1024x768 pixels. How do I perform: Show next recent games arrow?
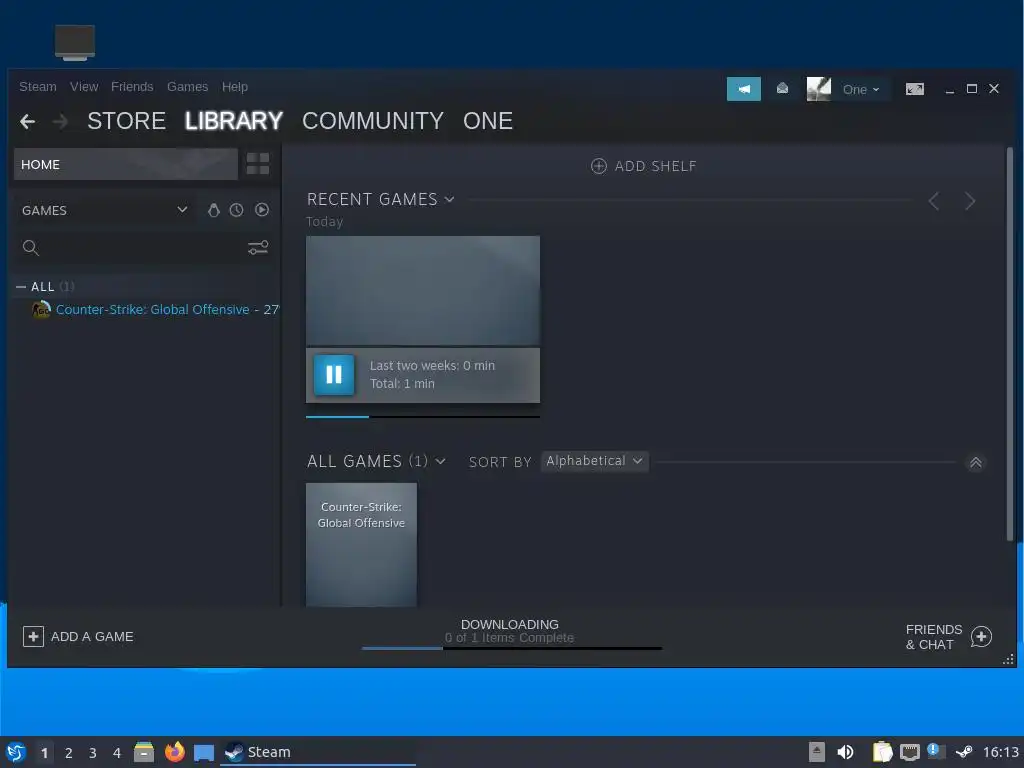970,201
